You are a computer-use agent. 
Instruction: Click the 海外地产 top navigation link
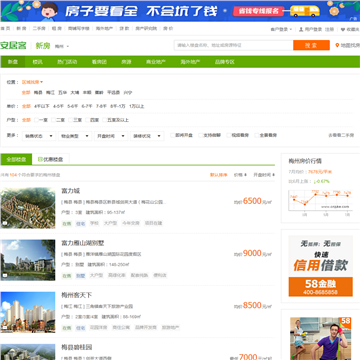104,29
